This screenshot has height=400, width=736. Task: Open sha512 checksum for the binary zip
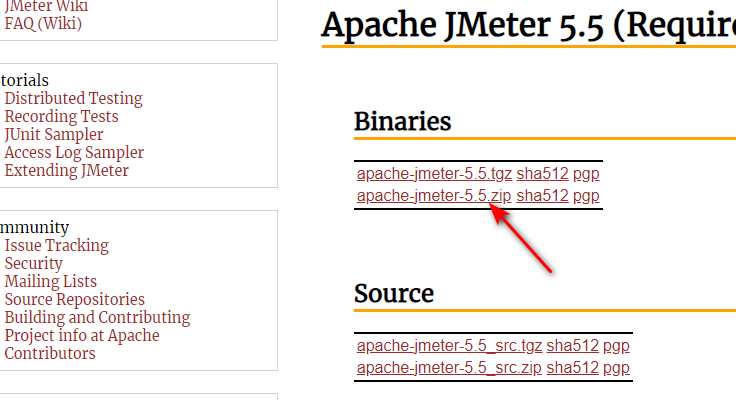click(x=542, y=195)
